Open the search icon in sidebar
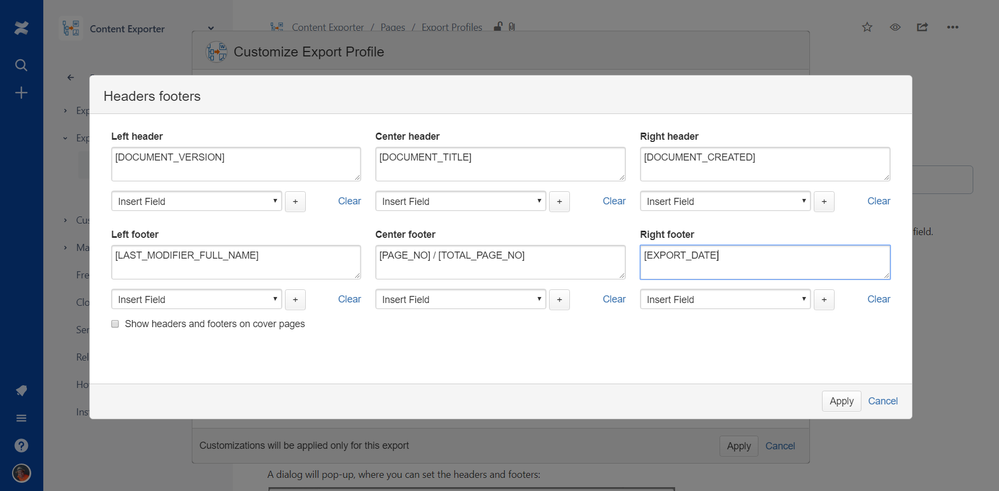 click(21, 65)
